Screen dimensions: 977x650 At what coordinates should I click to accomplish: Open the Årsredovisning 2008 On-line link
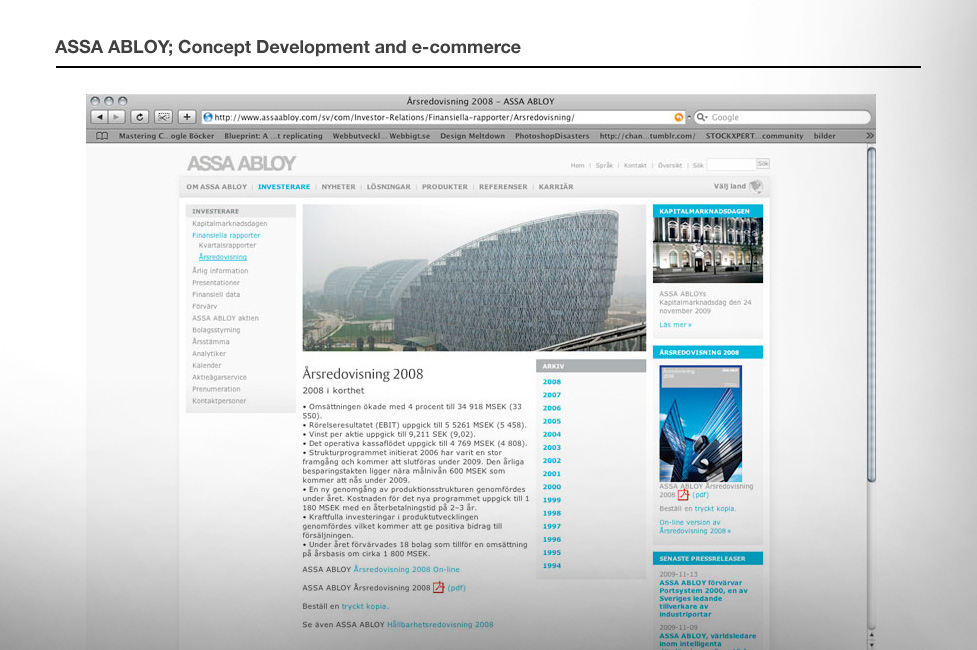406,570
